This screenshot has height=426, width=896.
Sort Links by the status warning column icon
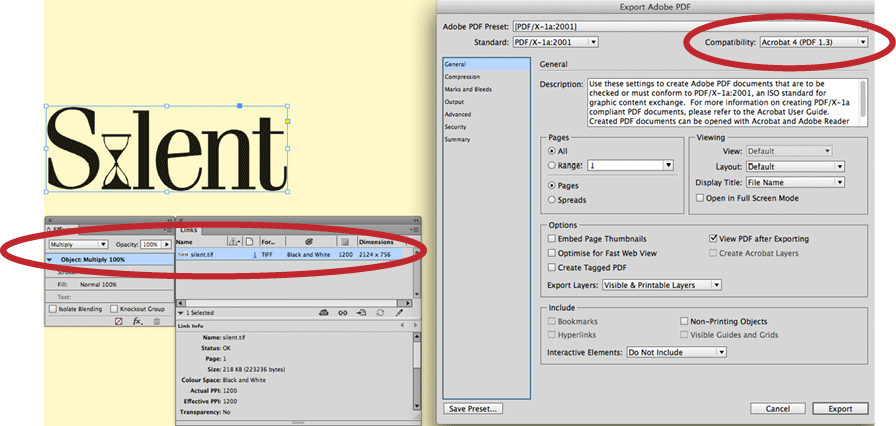(x=235, y=242)
